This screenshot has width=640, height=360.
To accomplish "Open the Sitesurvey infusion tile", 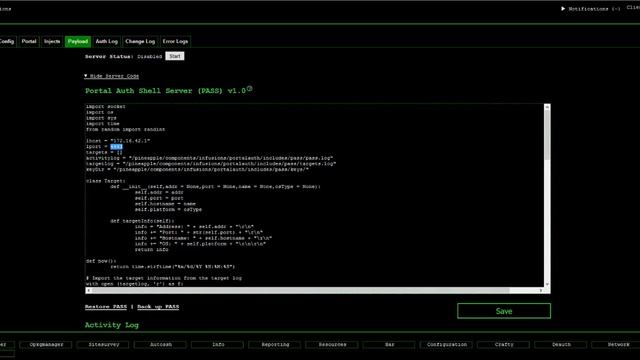I will (x=104, y=344).
